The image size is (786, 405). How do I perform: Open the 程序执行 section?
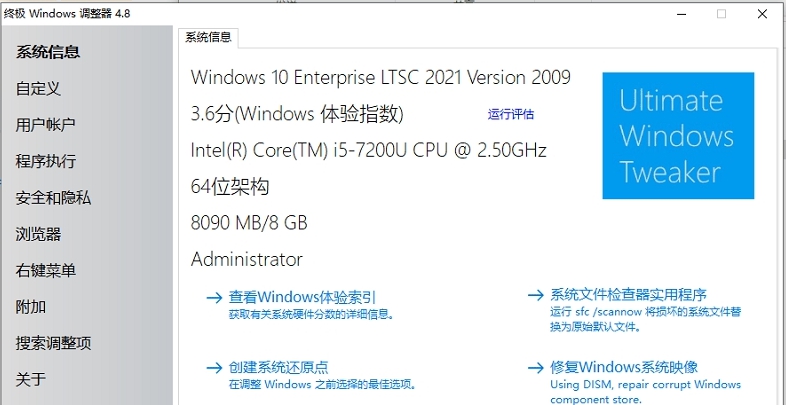pos(46,161)
